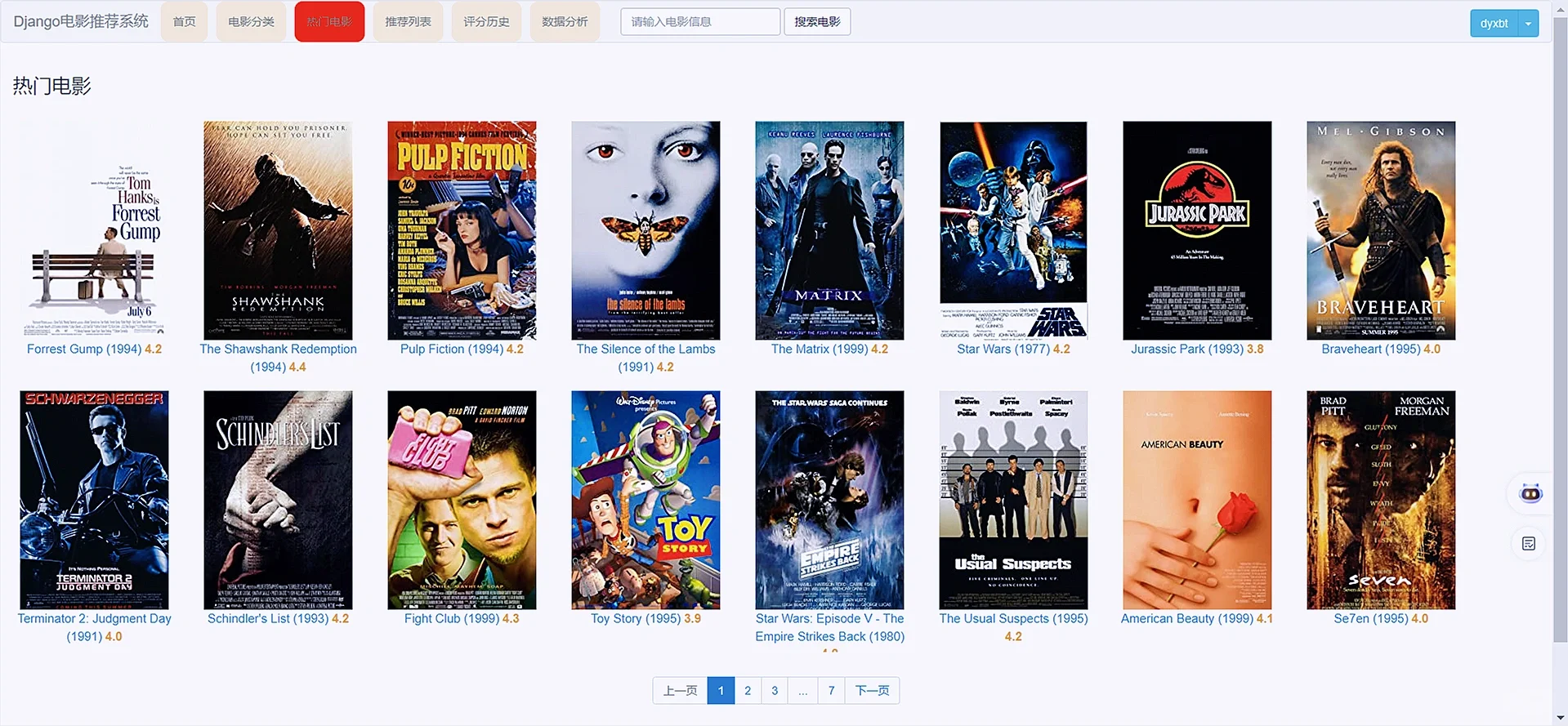Screen dimensions: 1568x726
Task: Open the robot assistant floating icon
Action: point(1530,493)
